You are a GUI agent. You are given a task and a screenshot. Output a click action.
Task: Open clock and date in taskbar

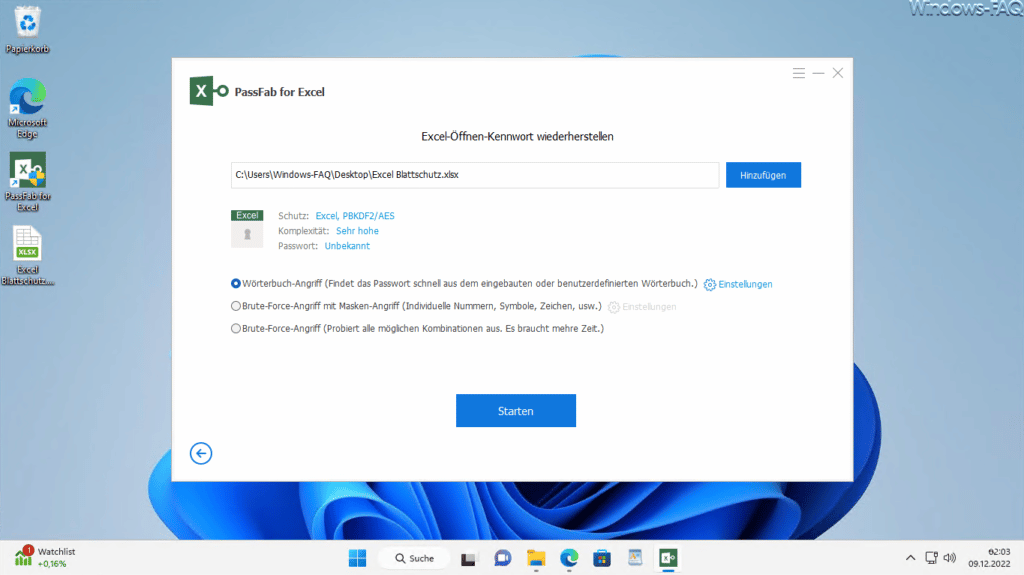(989, 557)
